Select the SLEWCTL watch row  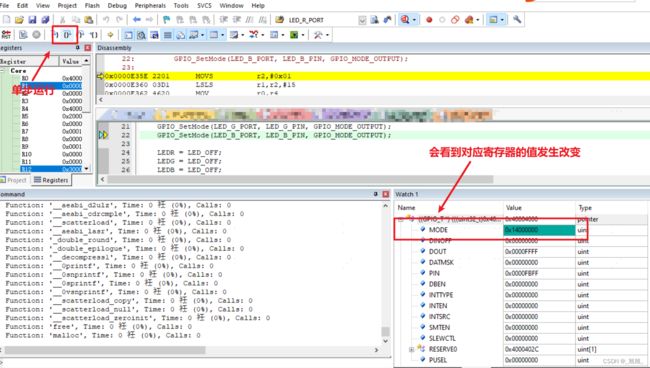(522, 338)
